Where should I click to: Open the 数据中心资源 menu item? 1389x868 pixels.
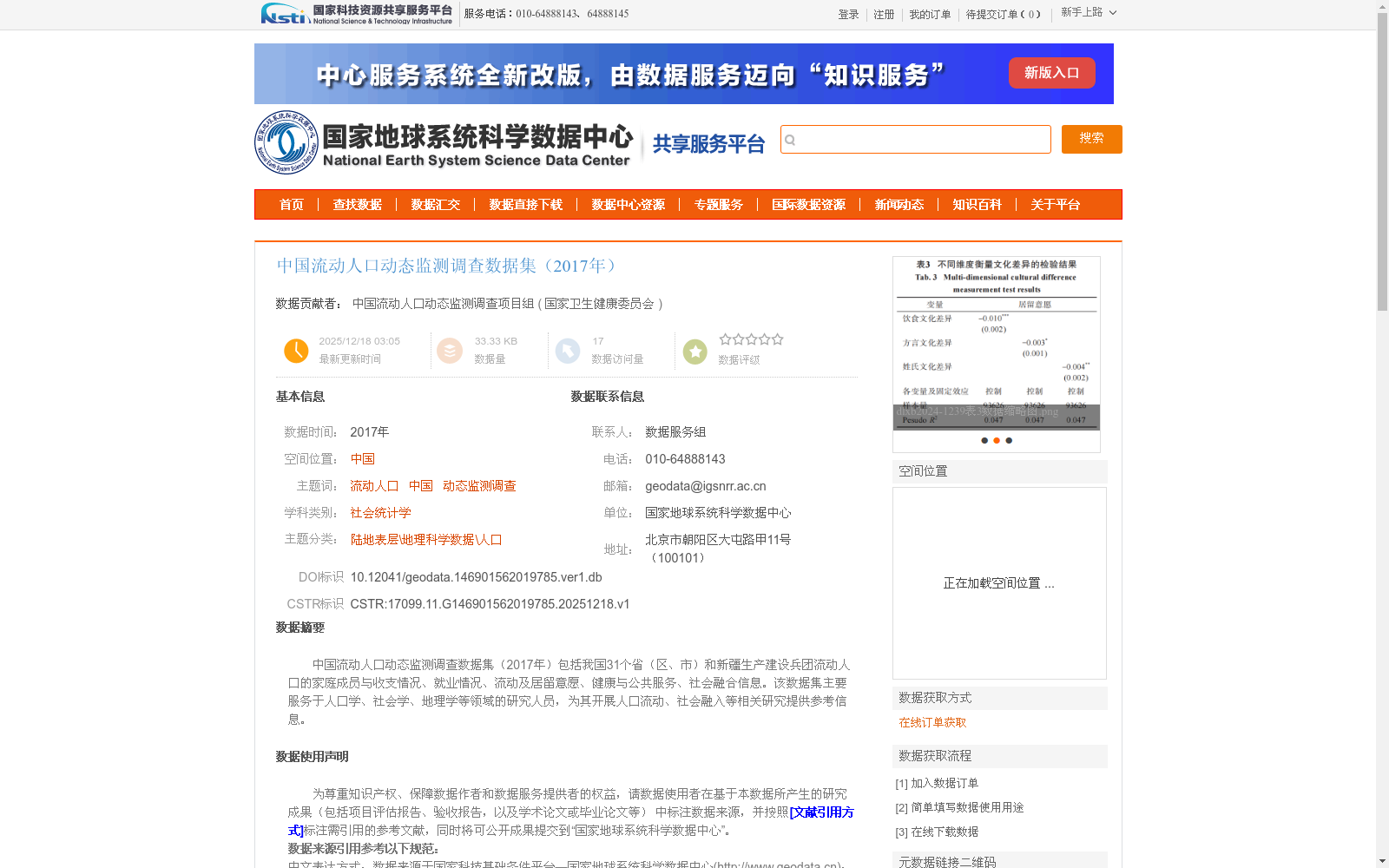pyautogui.click(x=629, y=205)
